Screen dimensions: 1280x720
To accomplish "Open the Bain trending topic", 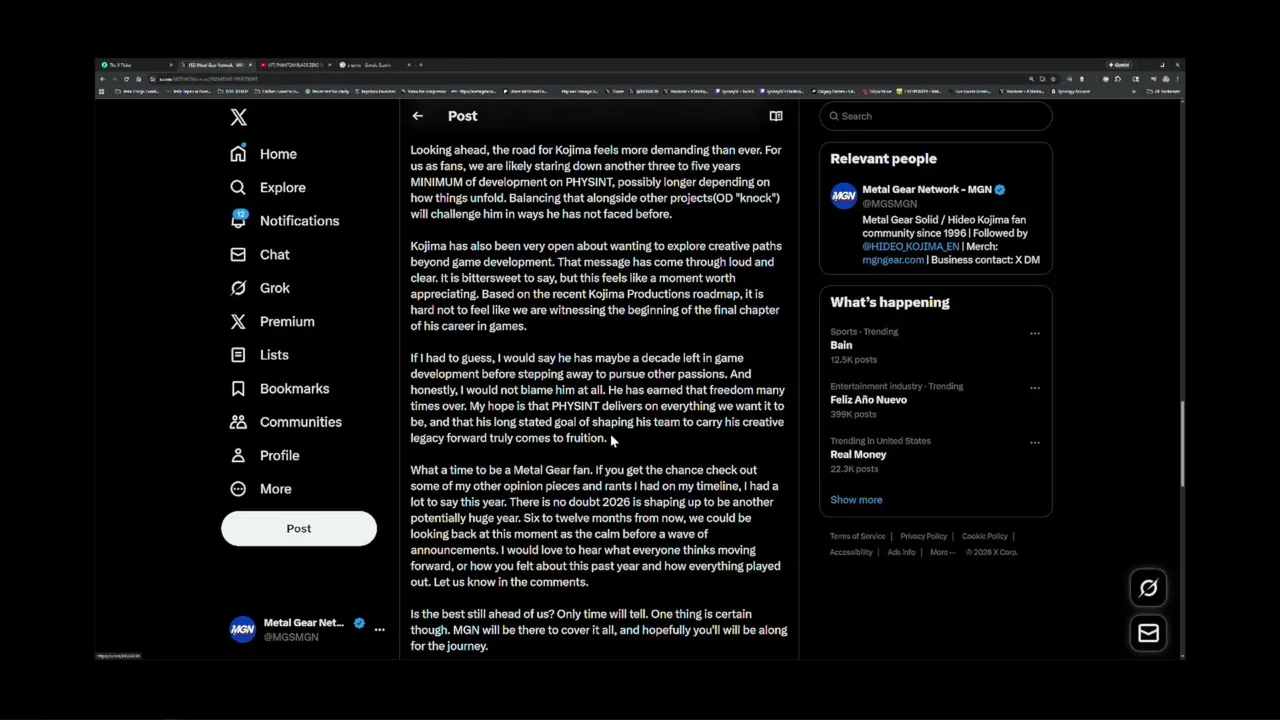I will pos(841,345).
